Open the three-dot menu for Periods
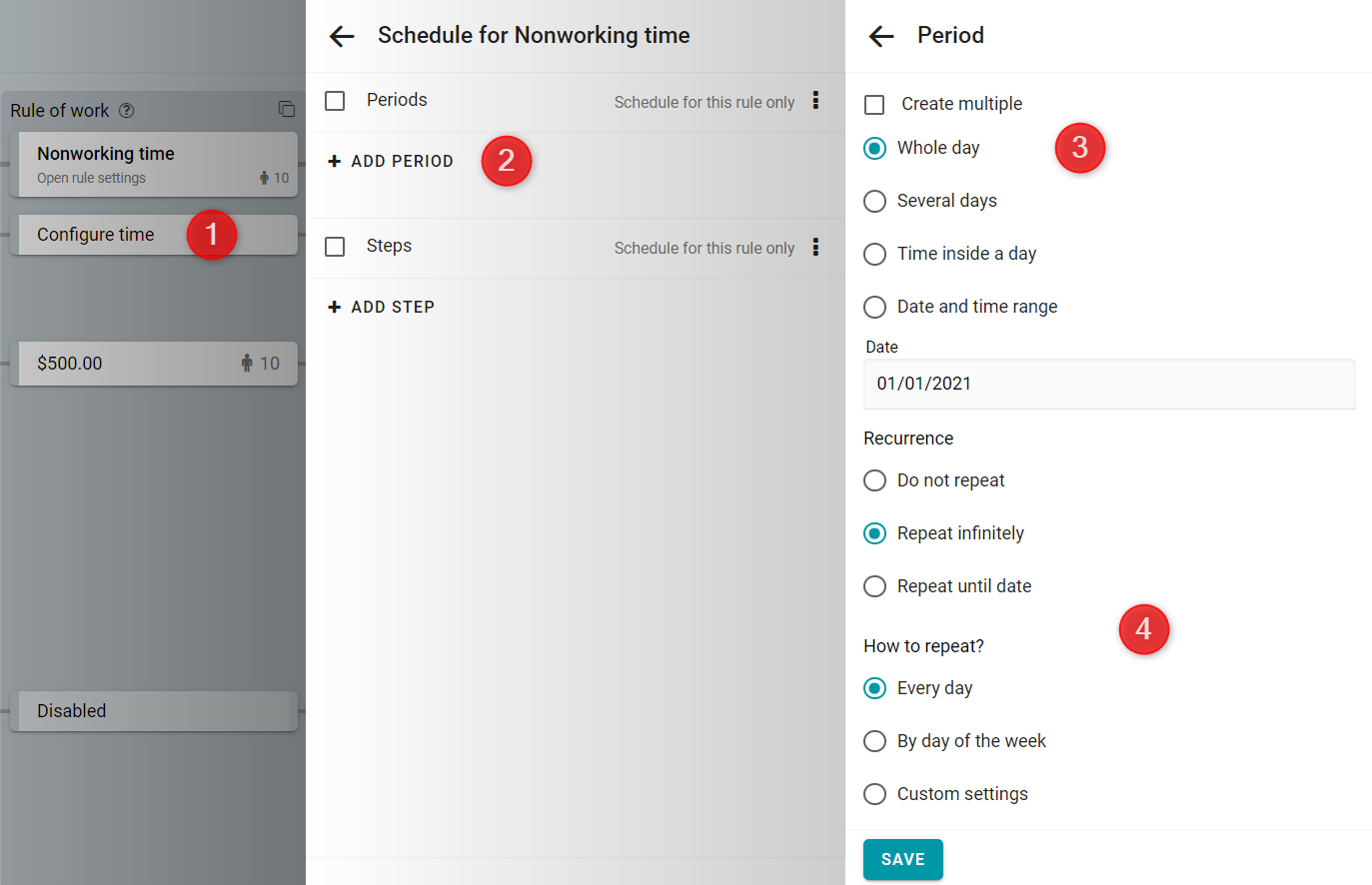The image size is (1372, 885). pyautogui.click(x=815, y=100)
